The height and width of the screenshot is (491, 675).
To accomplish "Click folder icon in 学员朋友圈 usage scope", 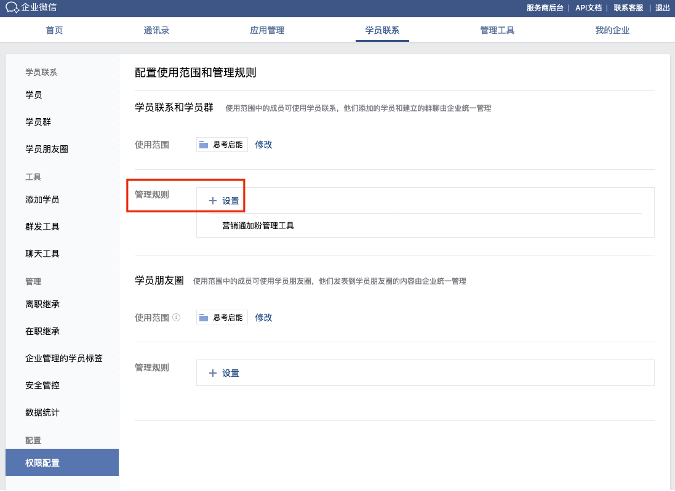I will [x=203, y=317].
